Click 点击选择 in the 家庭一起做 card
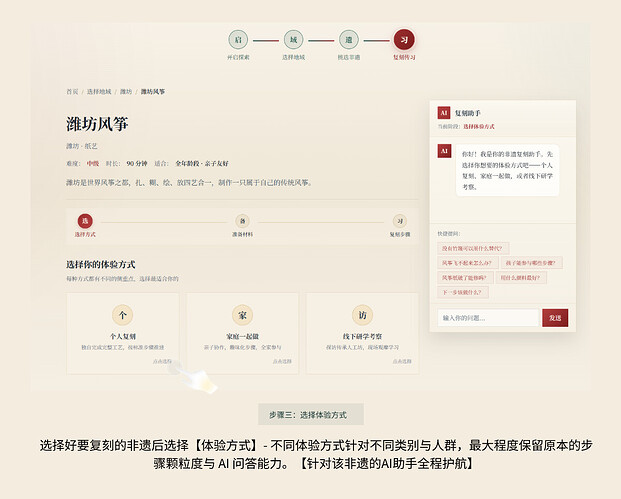621x499 pixels. [282, 361]
